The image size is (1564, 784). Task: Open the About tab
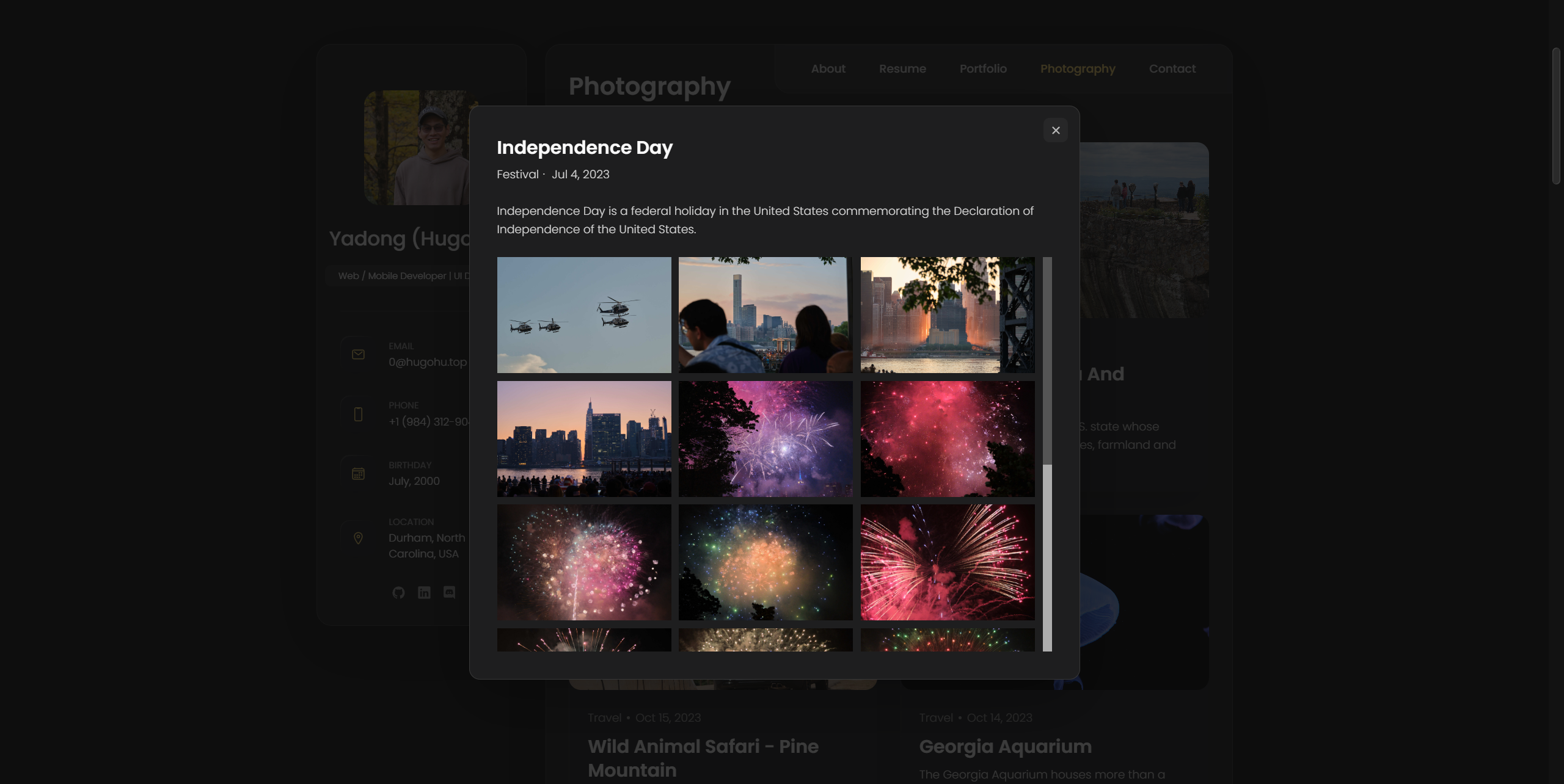pyautogui.click(x=828, y=68)
